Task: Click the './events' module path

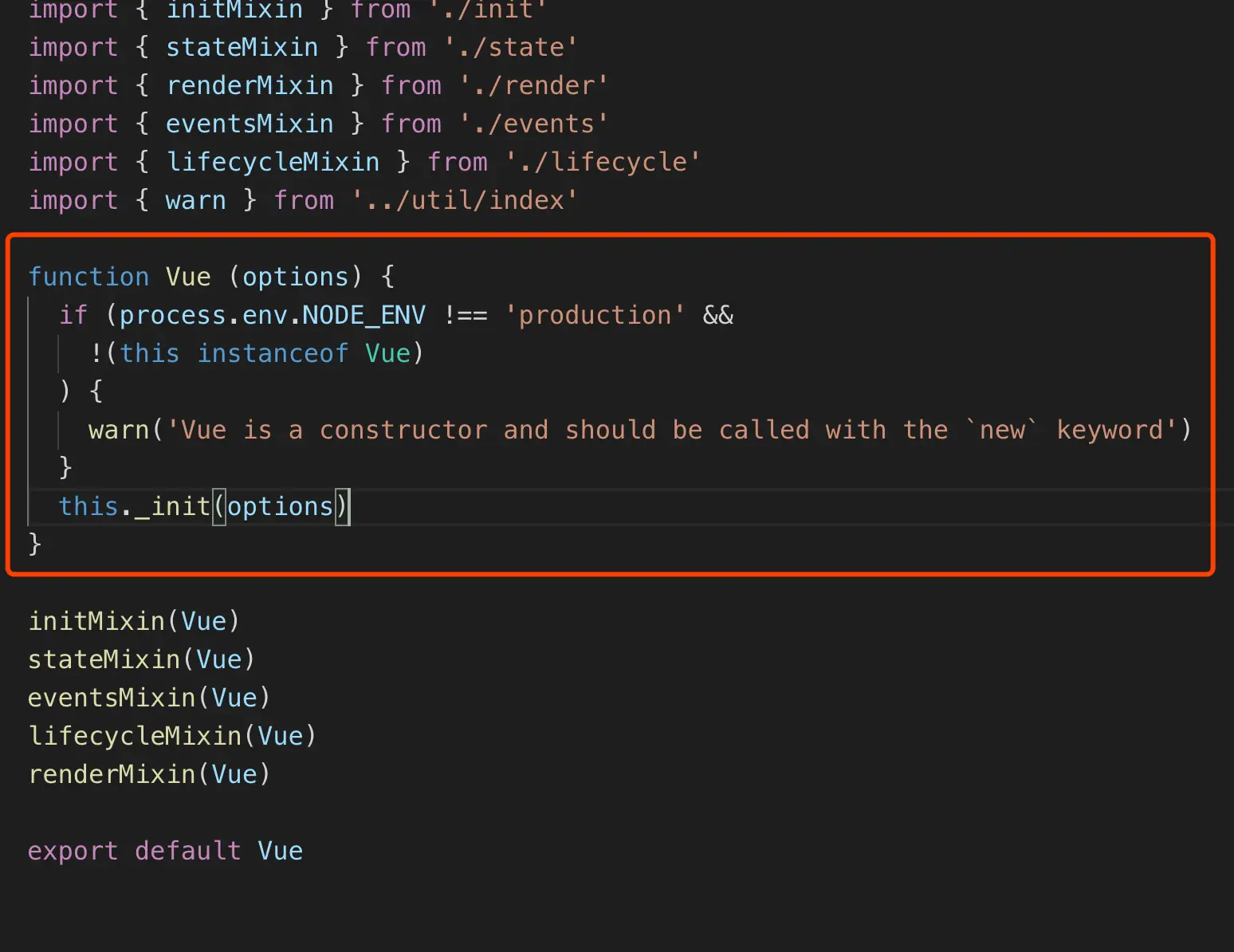Action: [x=533, y=124]
